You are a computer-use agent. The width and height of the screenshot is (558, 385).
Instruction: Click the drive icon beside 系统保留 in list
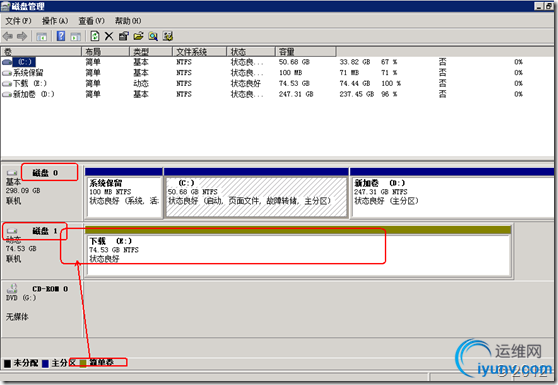pos(7,73)
